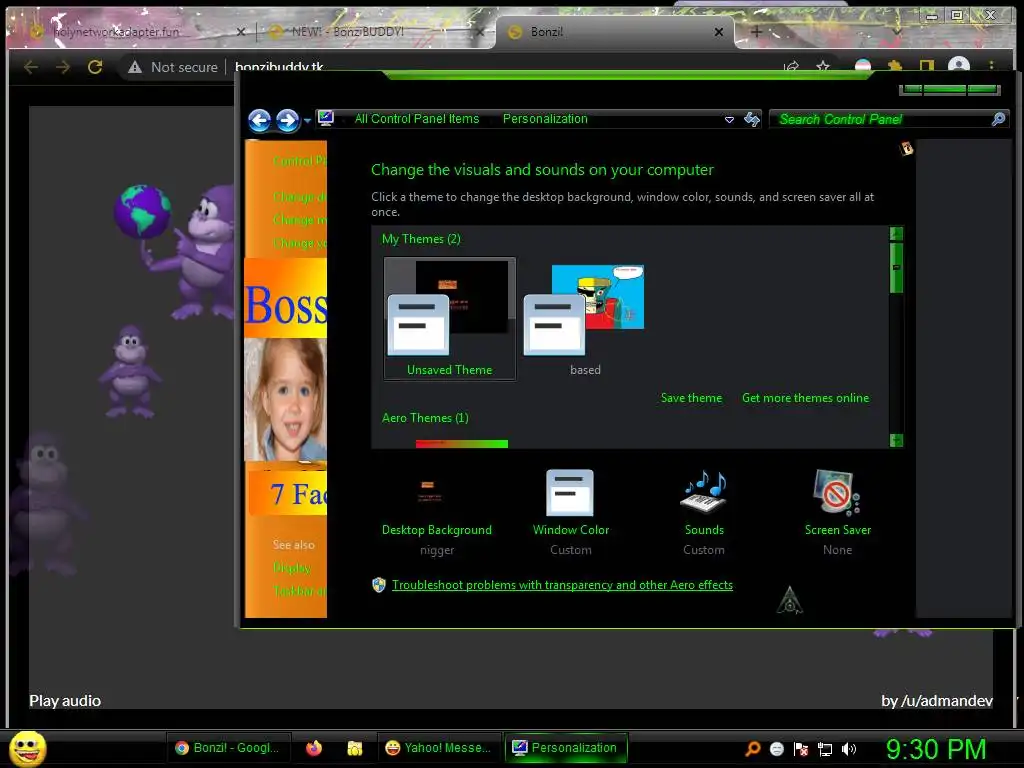This screenshot has height=768, width=1024.
Task: Click the My Themes (2) heading
Action: 421,239
